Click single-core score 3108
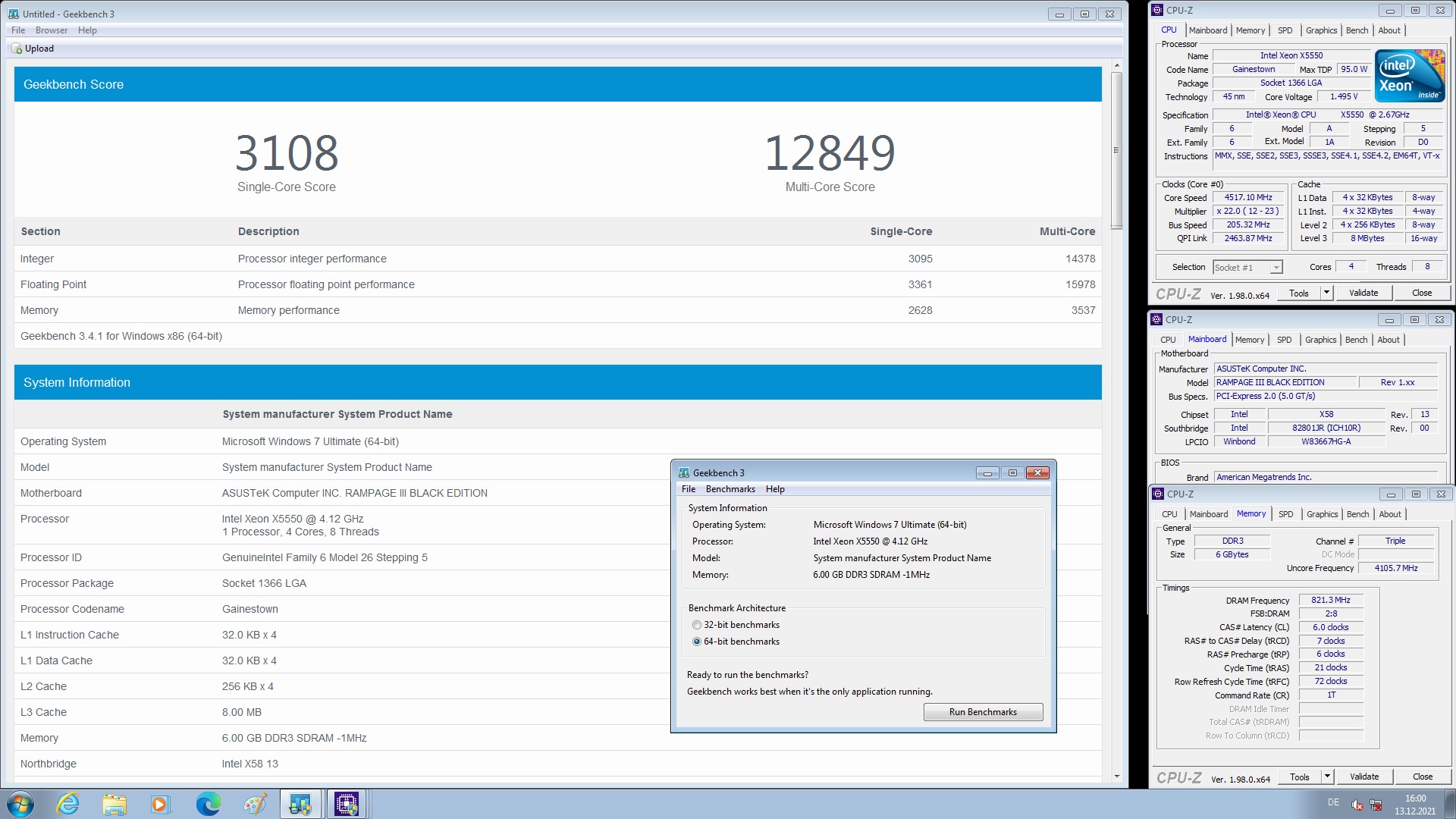 pos(287,152)
